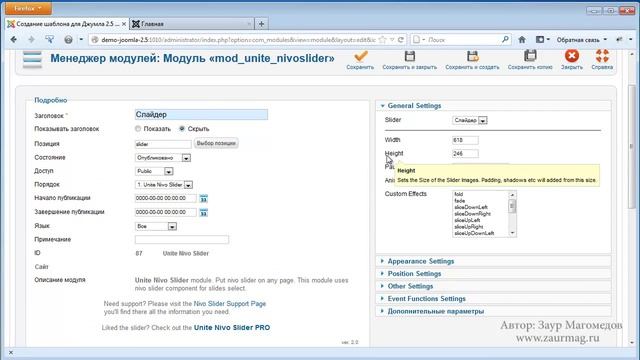Screen dimensions: 640x360
Task: Expand the Дополнительные параметры section
Action: point(493,311)
